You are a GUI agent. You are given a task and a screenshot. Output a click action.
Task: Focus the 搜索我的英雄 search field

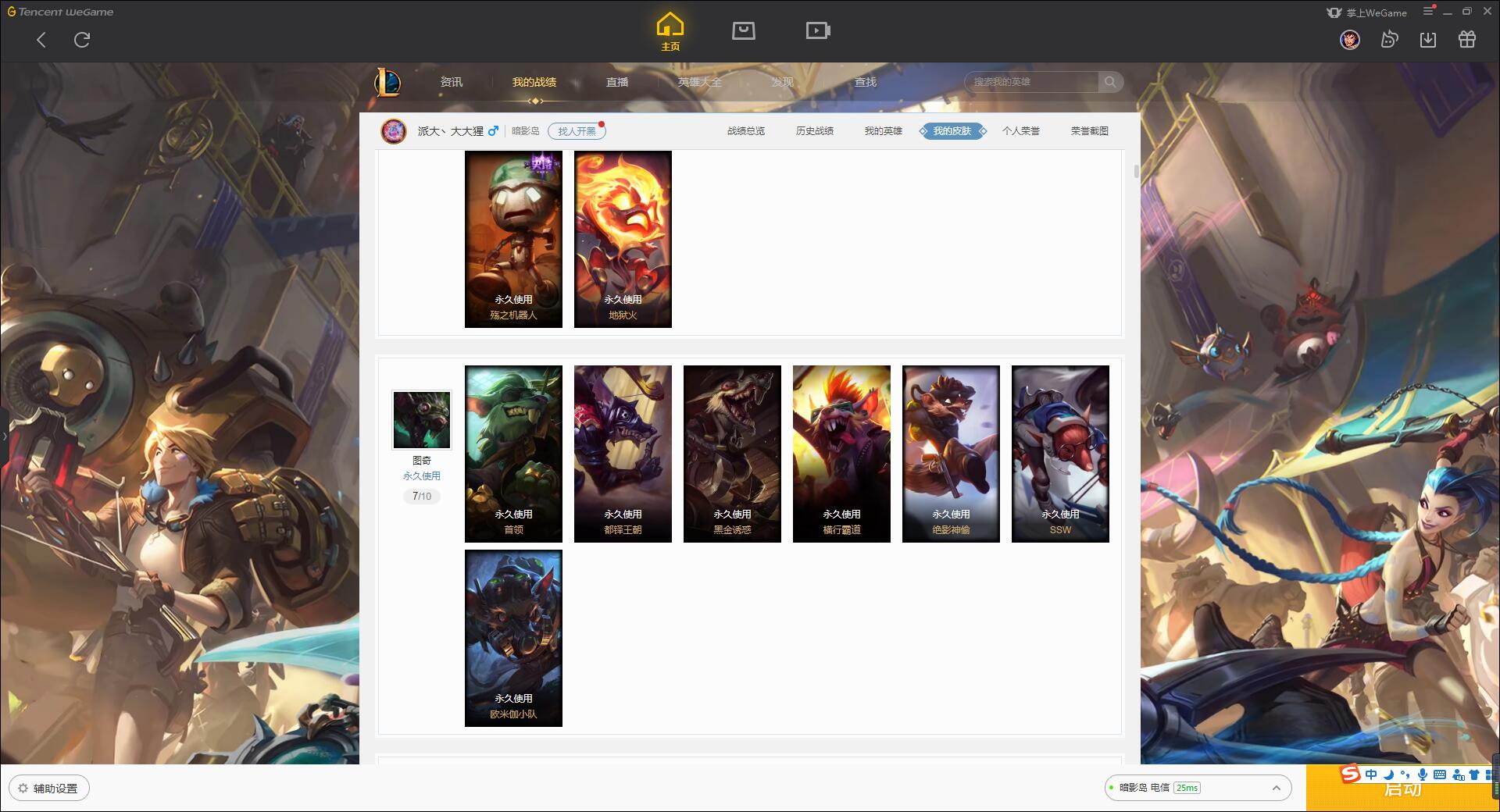[1031, 82]
